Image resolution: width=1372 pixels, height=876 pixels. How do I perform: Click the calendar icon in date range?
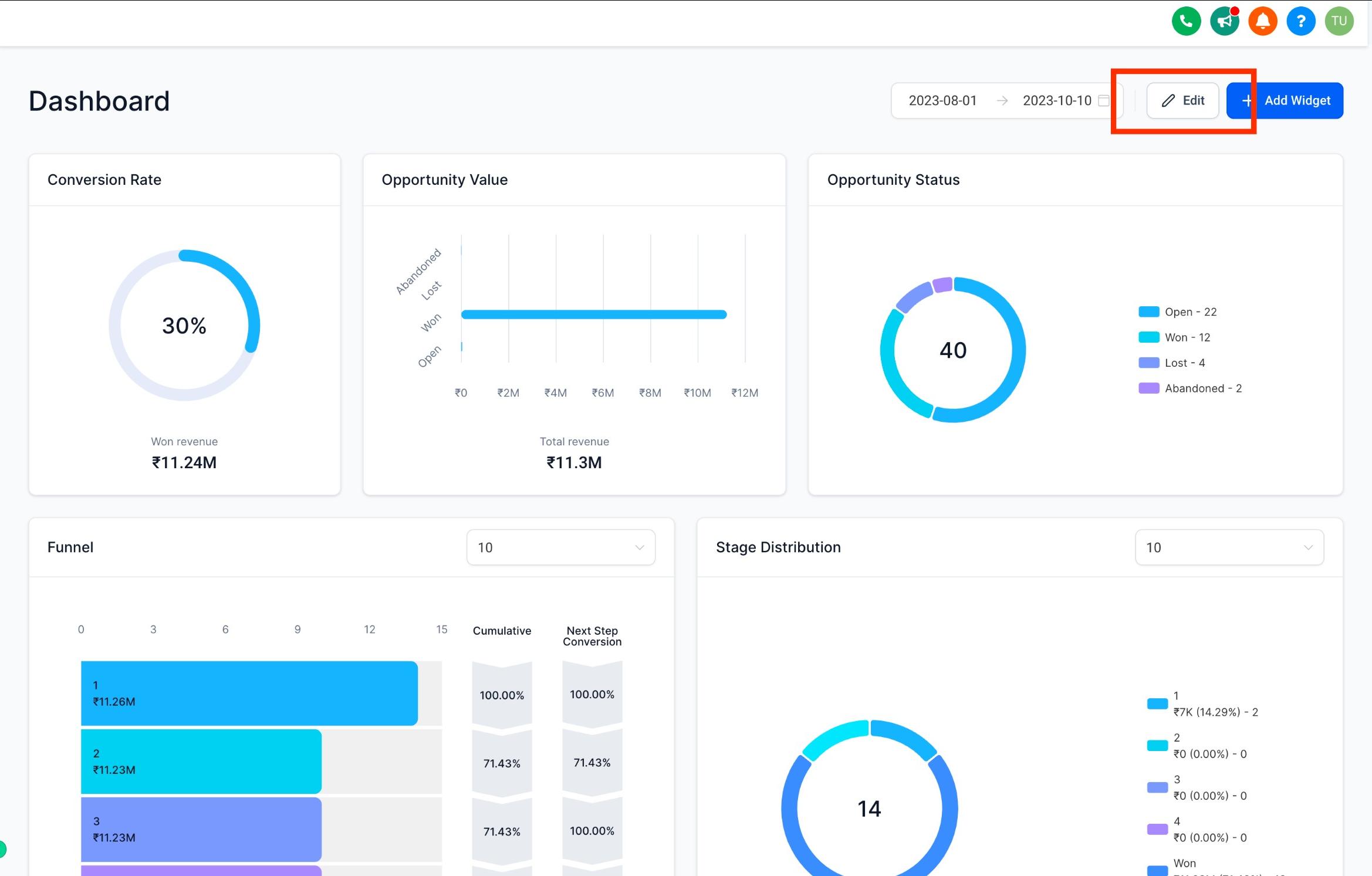(x=1103, y=100)
